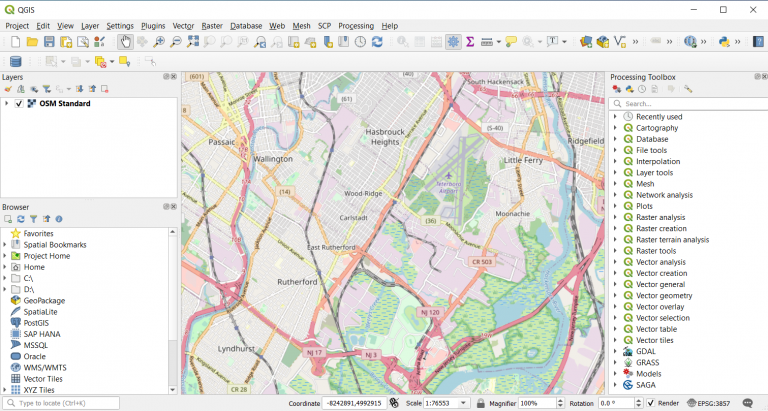The width and height of the screenshot is (768, 411).
Task: Toggle extents display next to coordinate field
Action: tap(394, 403)
